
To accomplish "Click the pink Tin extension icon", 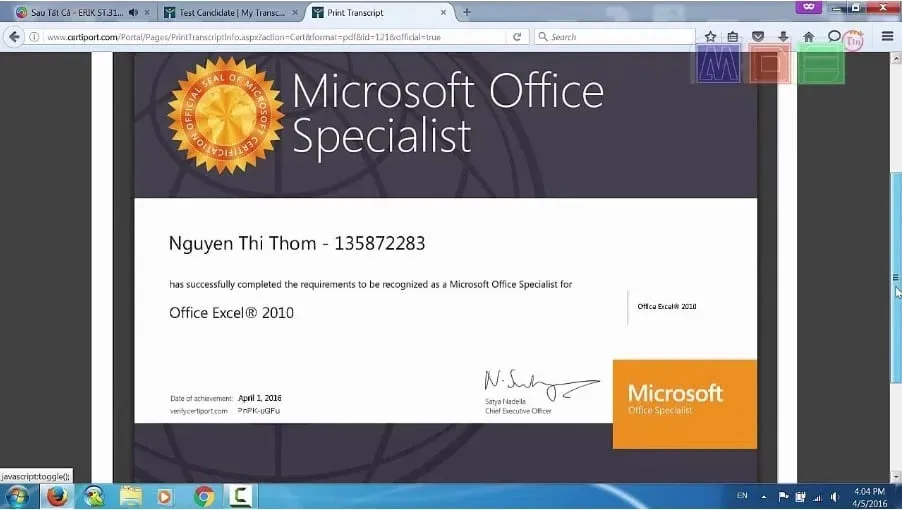I will click(x=854, y=40).
